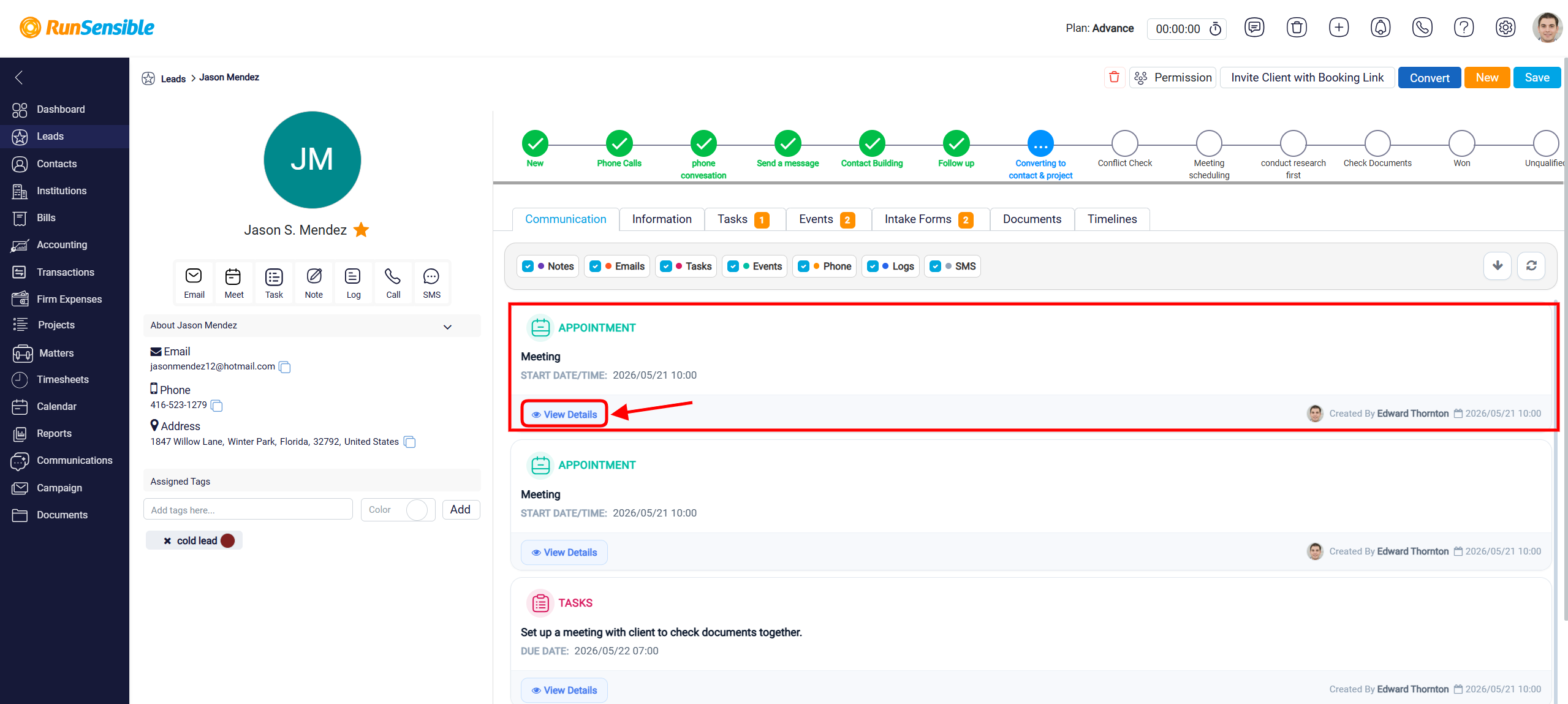The image size is (1568, 704).
Task: Uncheck the Notes filter checkbox
Action: (x=528, y=267)
